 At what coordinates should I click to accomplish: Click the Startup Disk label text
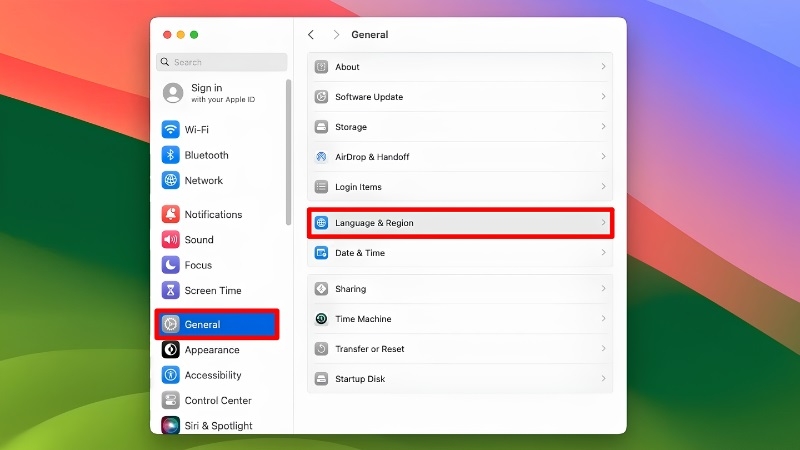pos(360,379)
